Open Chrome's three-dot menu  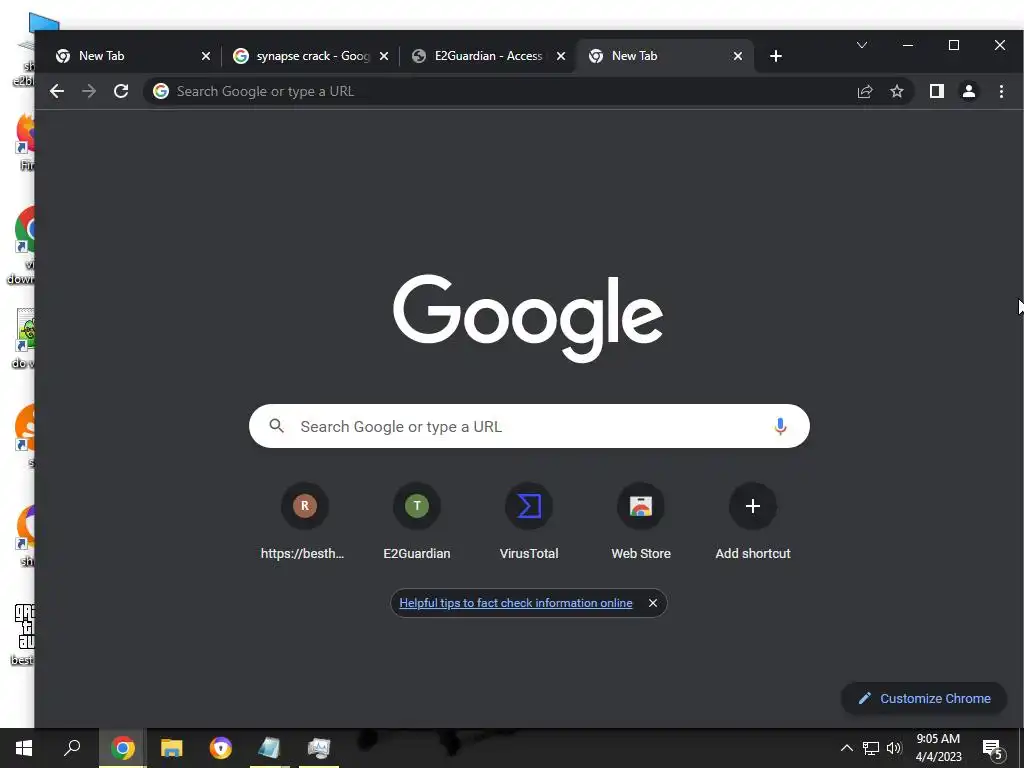[x=1001, y=91]
